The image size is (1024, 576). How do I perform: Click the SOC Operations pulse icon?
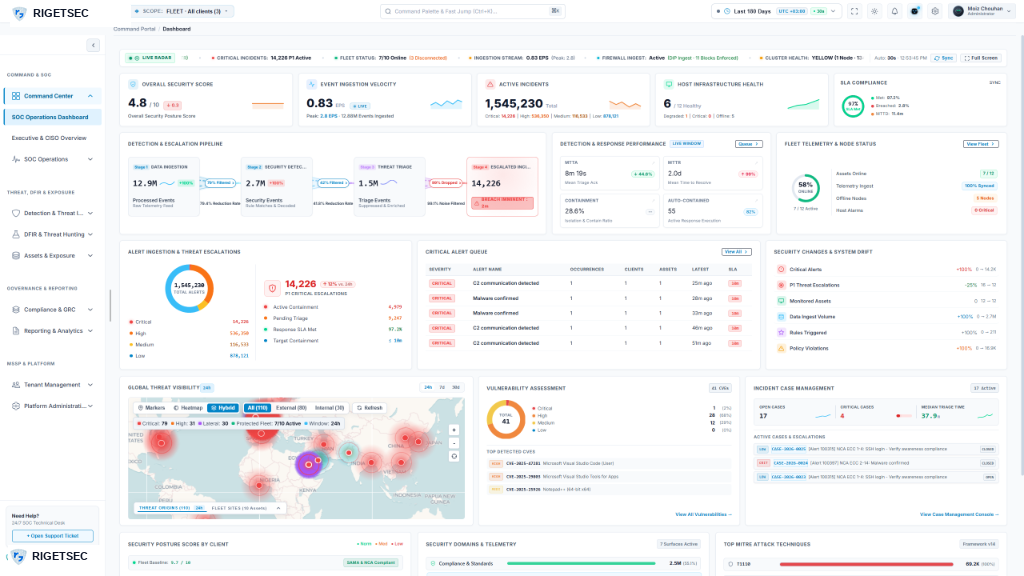point(16,159)
